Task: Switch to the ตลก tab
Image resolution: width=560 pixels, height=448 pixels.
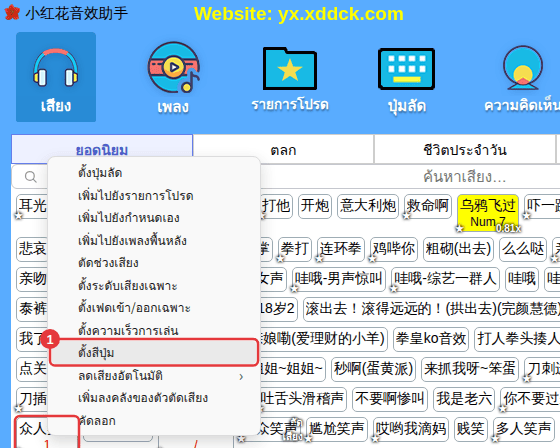Action: click(283, 150)
